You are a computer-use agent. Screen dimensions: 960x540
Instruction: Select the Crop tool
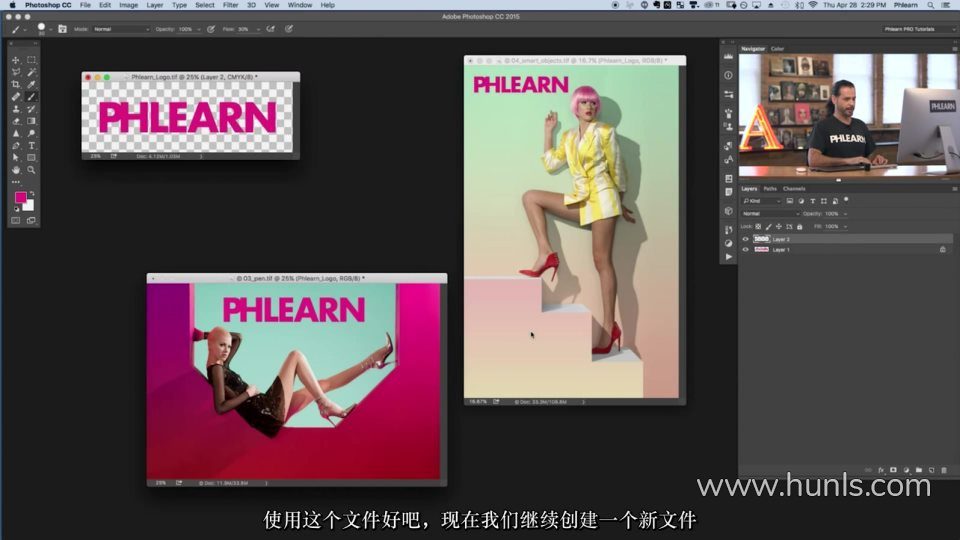[x=16, y=84]
